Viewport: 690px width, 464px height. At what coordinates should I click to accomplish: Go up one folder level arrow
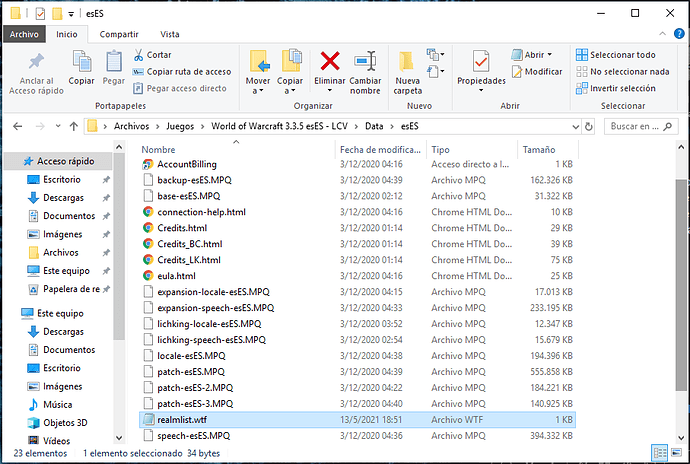tap(73, 126)
